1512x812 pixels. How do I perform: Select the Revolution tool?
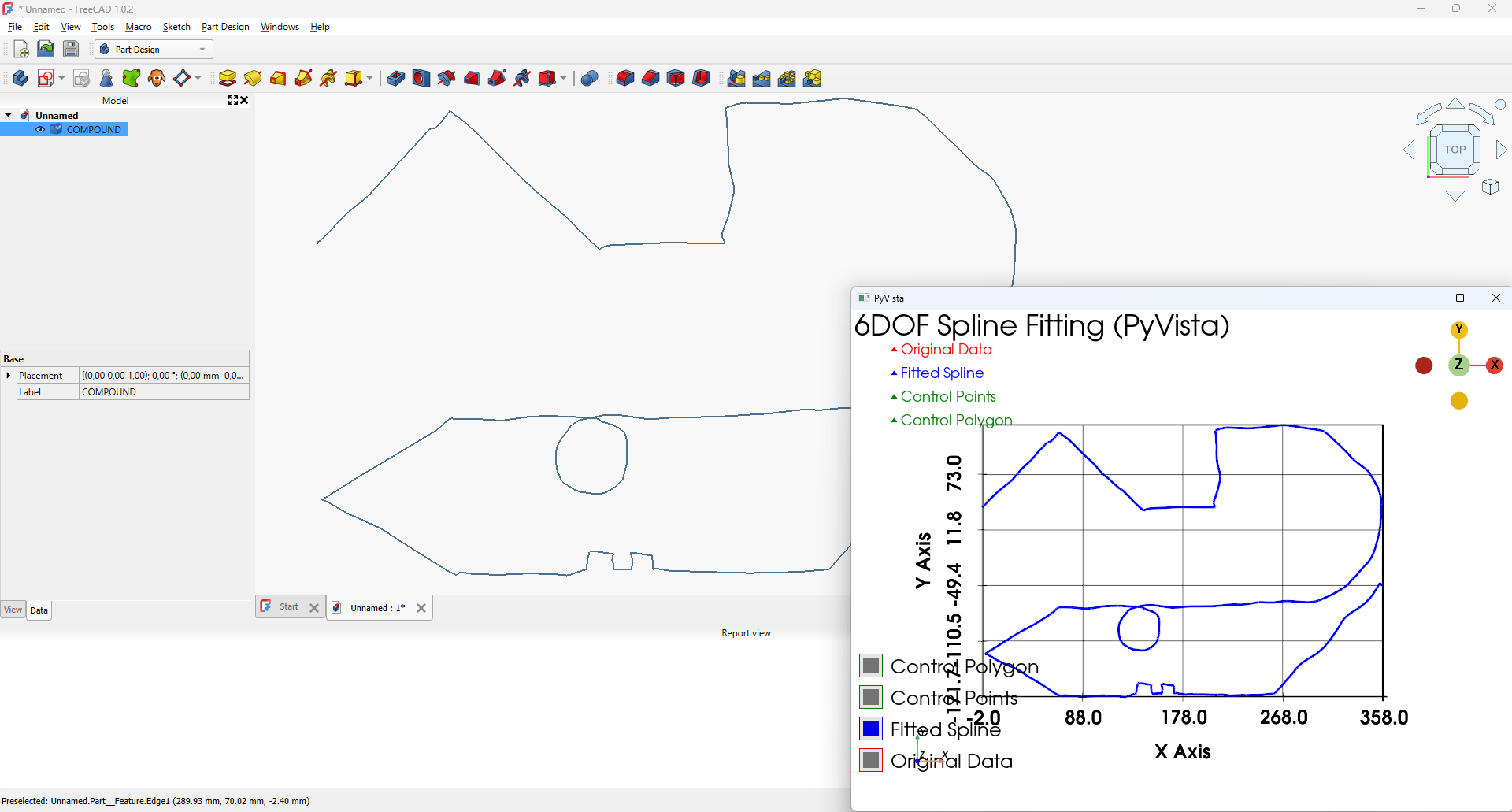(x=253, y=78)
